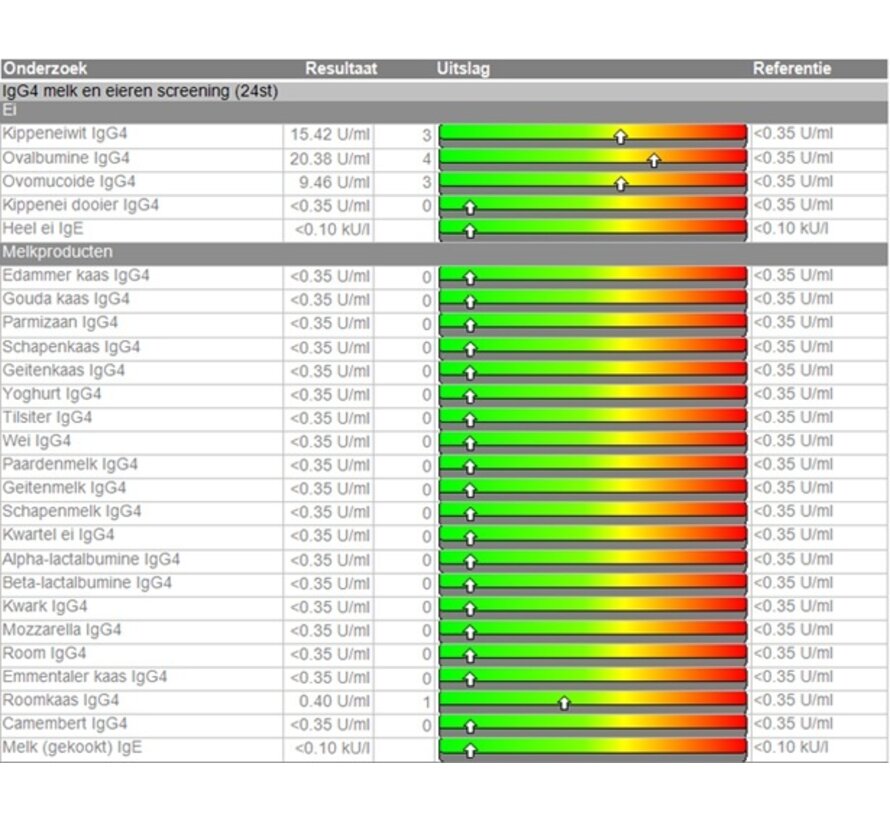Image resolution: width=890 pixels, height=820 pixels.
Task: Click the Uitslag column header
Action: 463,69
